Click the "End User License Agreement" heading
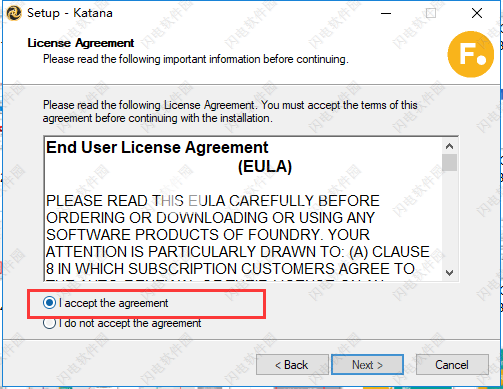The width and height of the screenshot is (503, 389). (157, 147)
